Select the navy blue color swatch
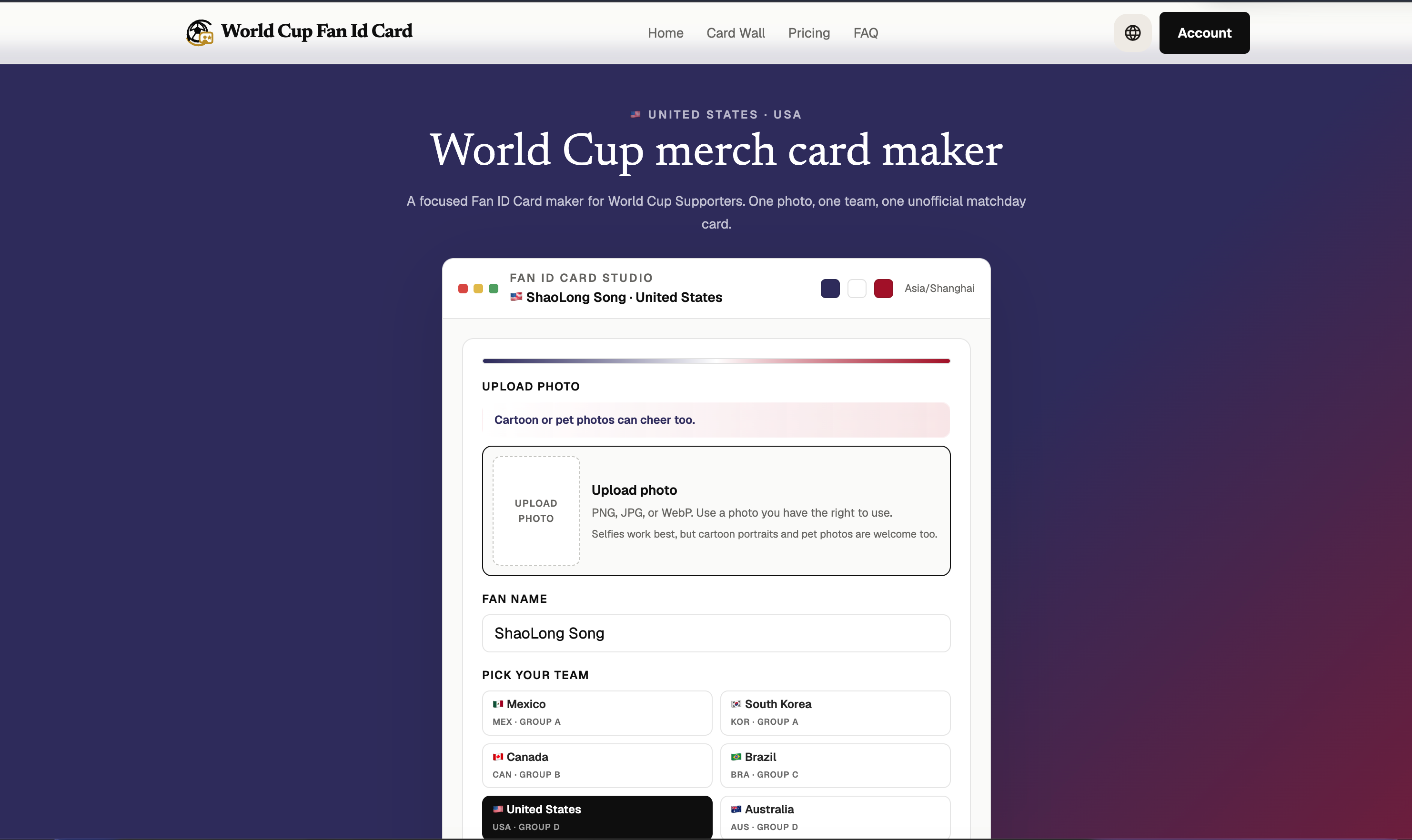Viewport: 1412px width, 840px height. click(830, 289)
